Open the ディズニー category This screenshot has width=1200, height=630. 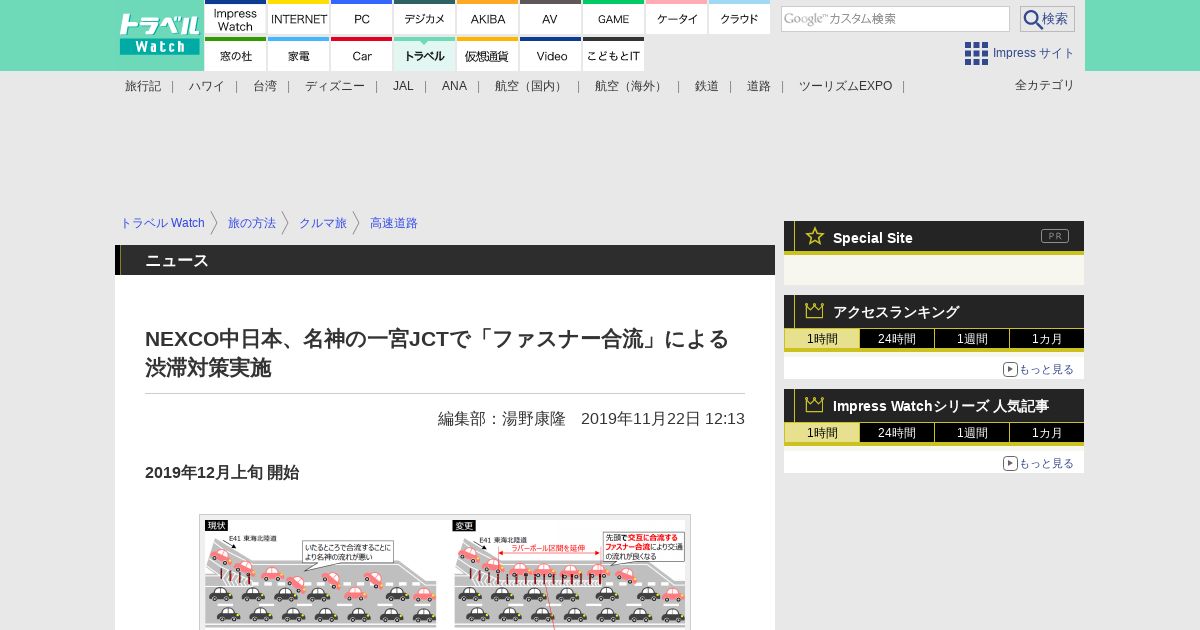(x=335, y=86)
